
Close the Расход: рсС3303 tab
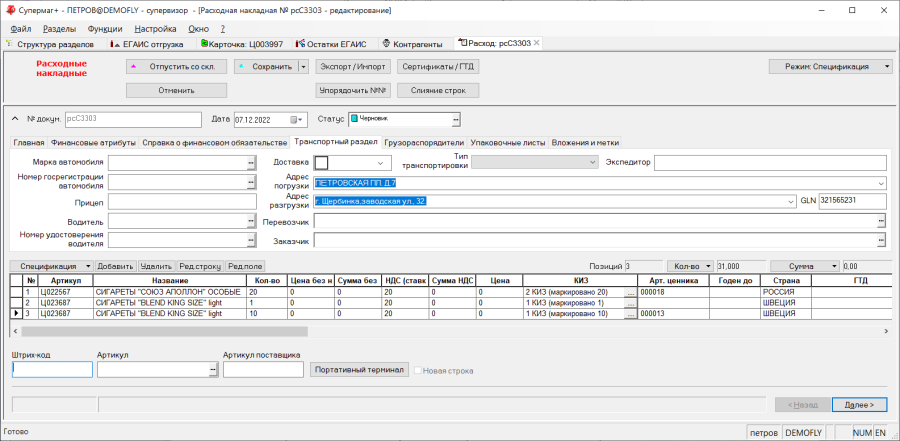[537, 43]
